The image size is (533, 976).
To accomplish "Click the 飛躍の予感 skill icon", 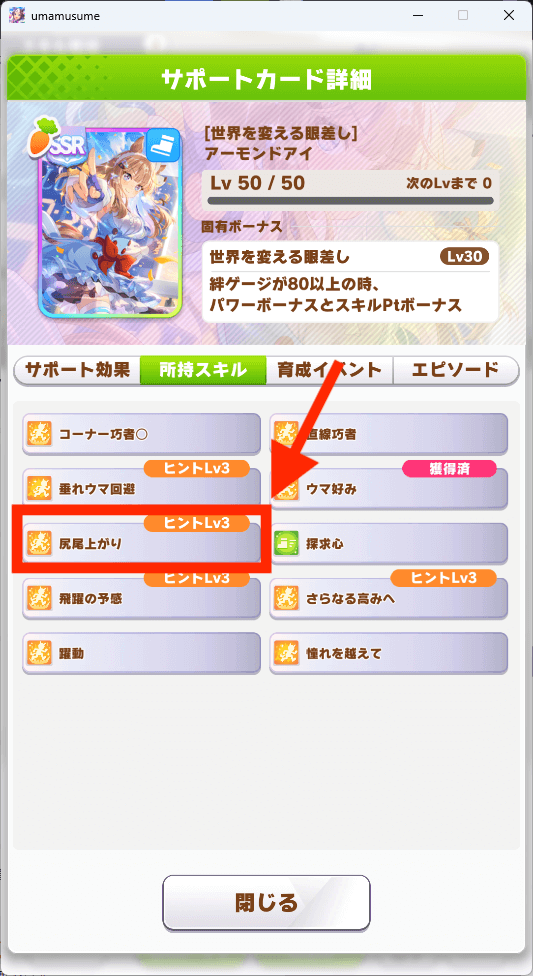I will [39, 599].
